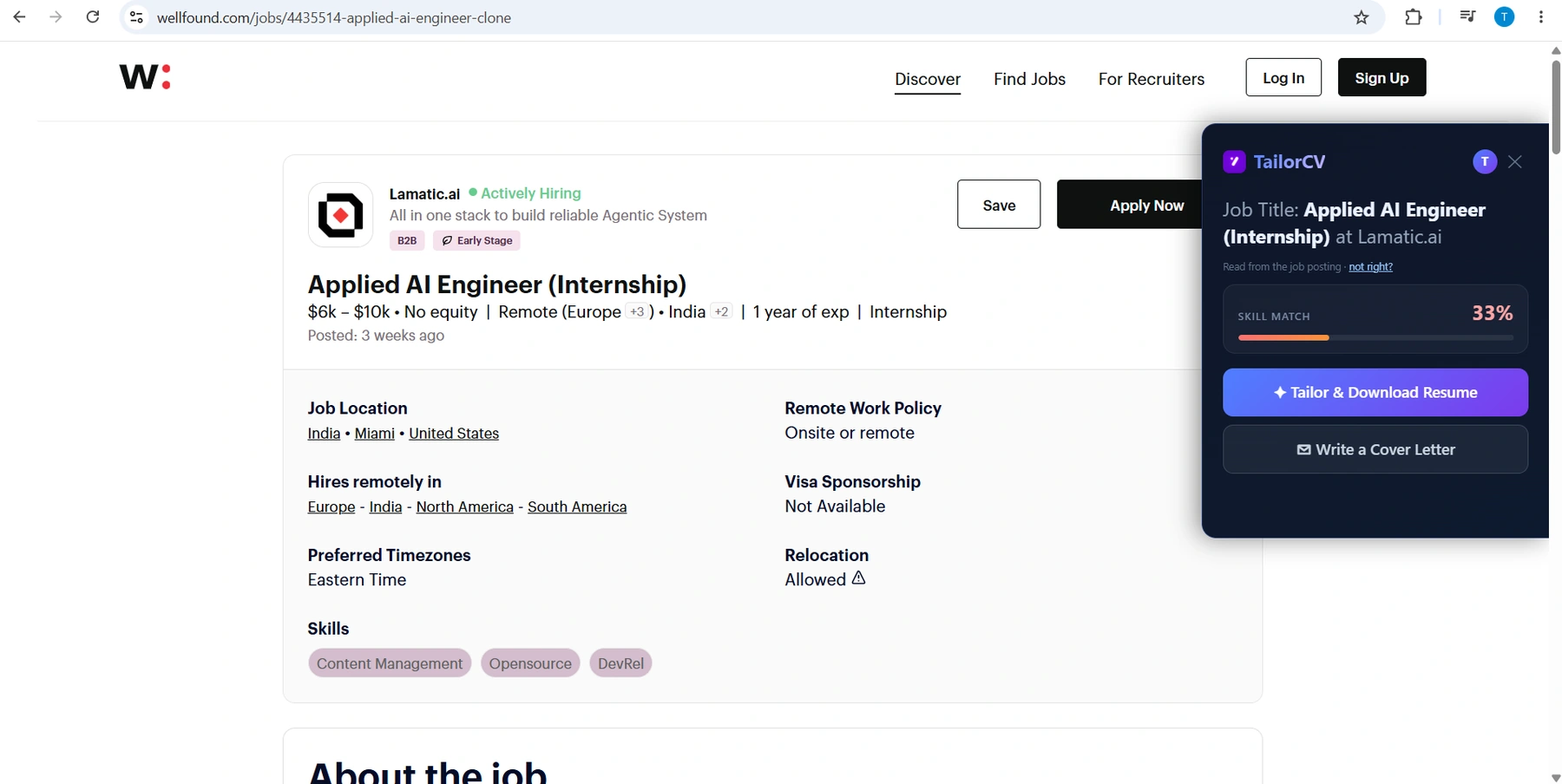Open the Discover menu item
Image resolution: width=1562 pixels, height=784 pixels.
point(928,79)
